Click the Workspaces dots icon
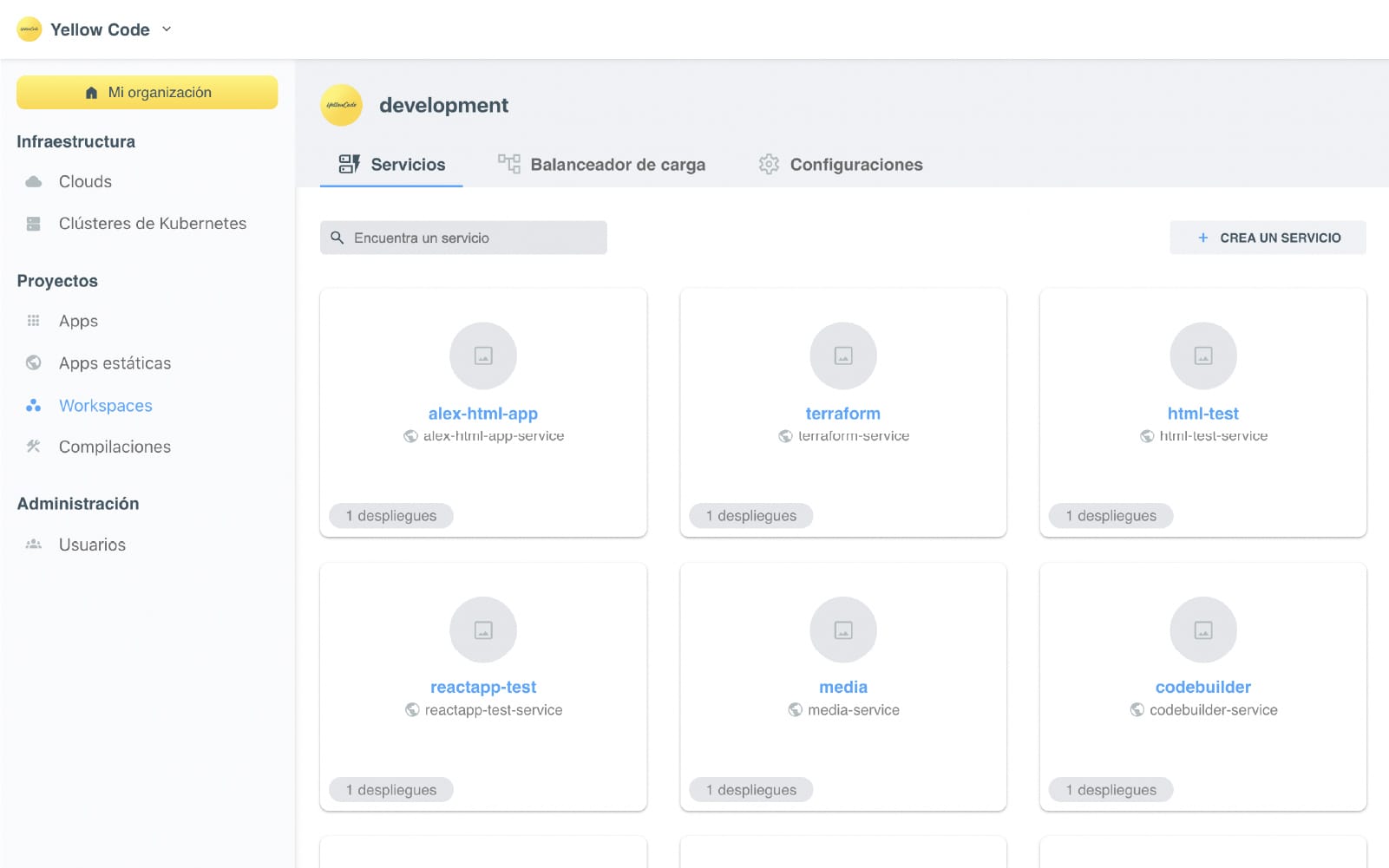Screen dimensions: 1389x868 [x=34, y=406]
